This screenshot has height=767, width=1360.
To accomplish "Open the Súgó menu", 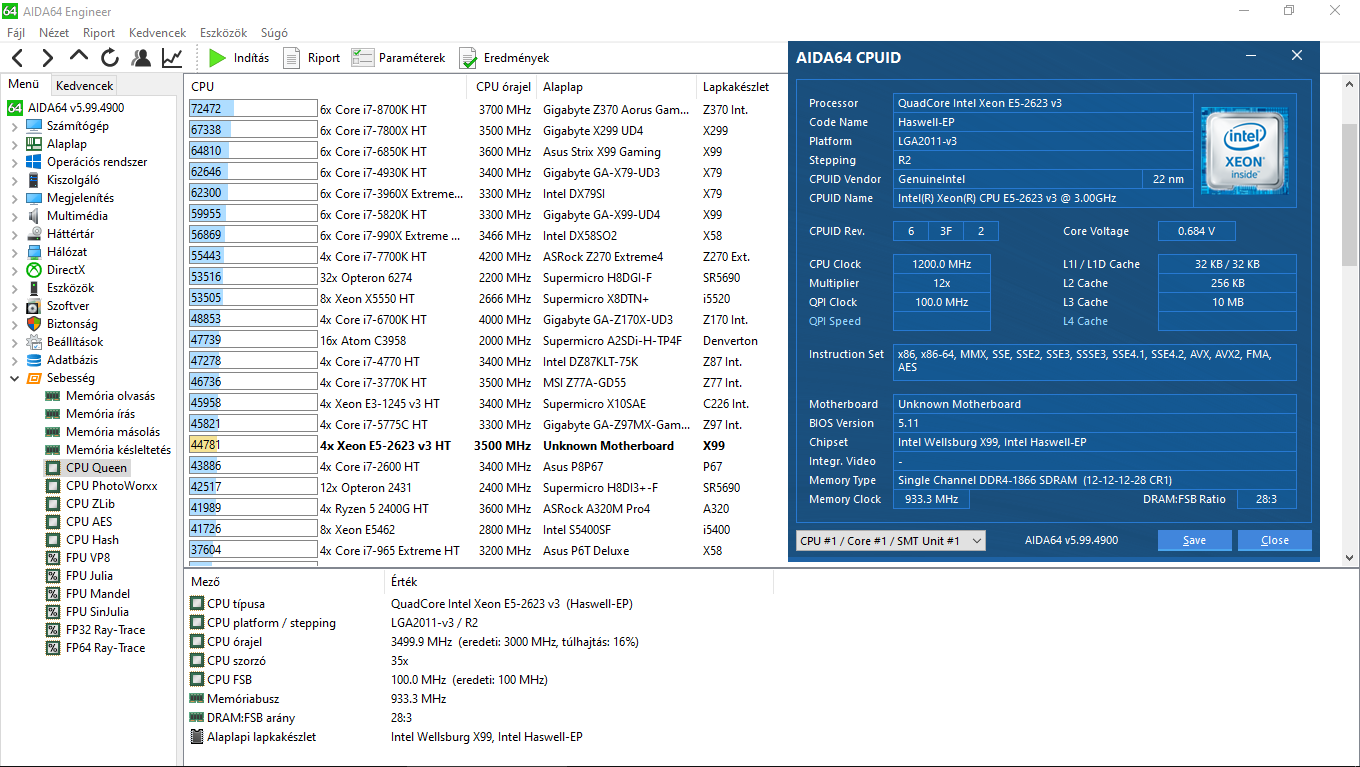I will coord(274,33).
